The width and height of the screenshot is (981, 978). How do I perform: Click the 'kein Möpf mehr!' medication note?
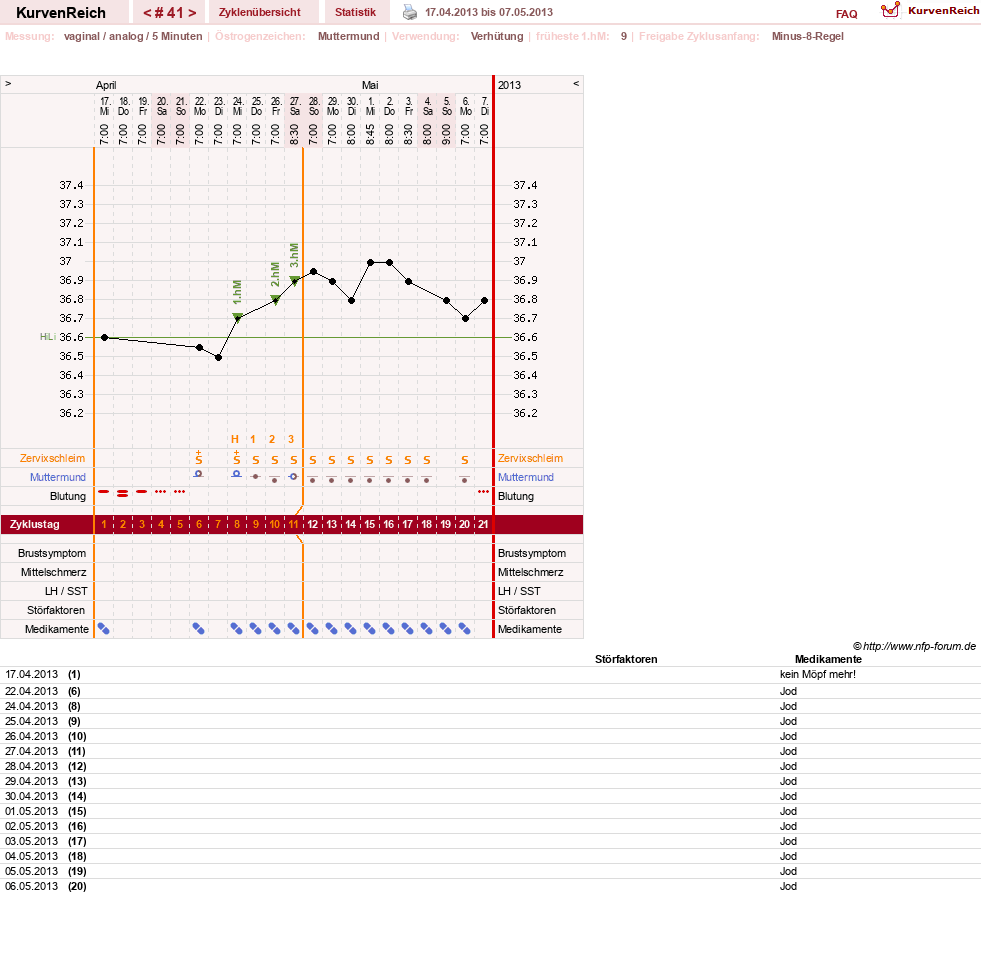coord(818,675)
